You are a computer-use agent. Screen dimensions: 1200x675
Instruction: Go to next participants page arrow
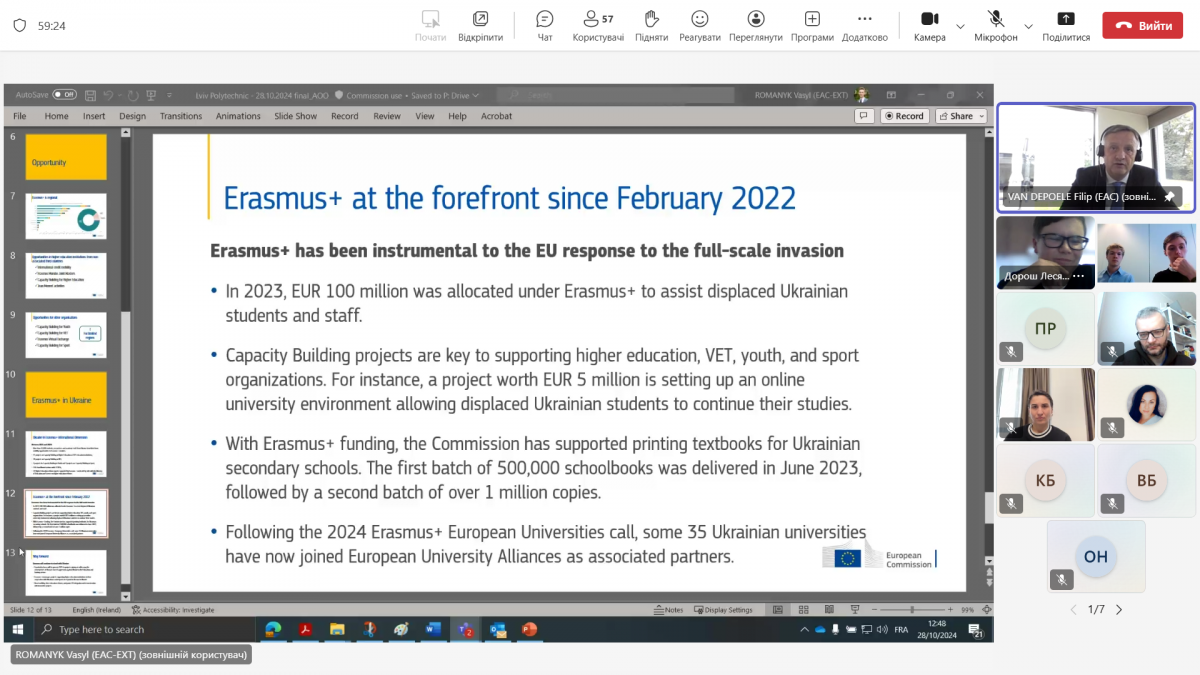click(1119, 610)
